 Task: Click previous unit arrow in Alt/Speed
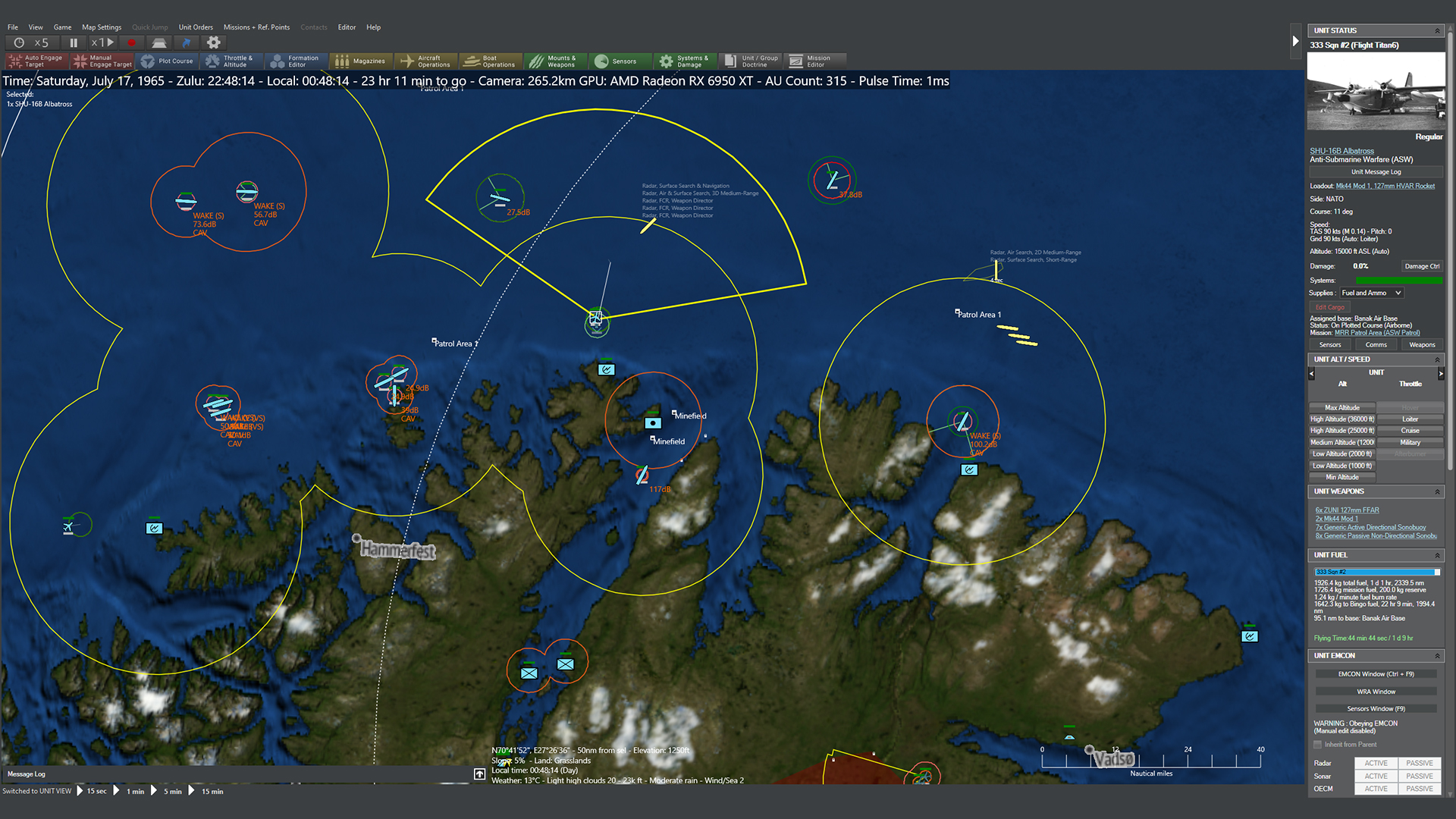pyautogui.click(x=1312, y=373)
